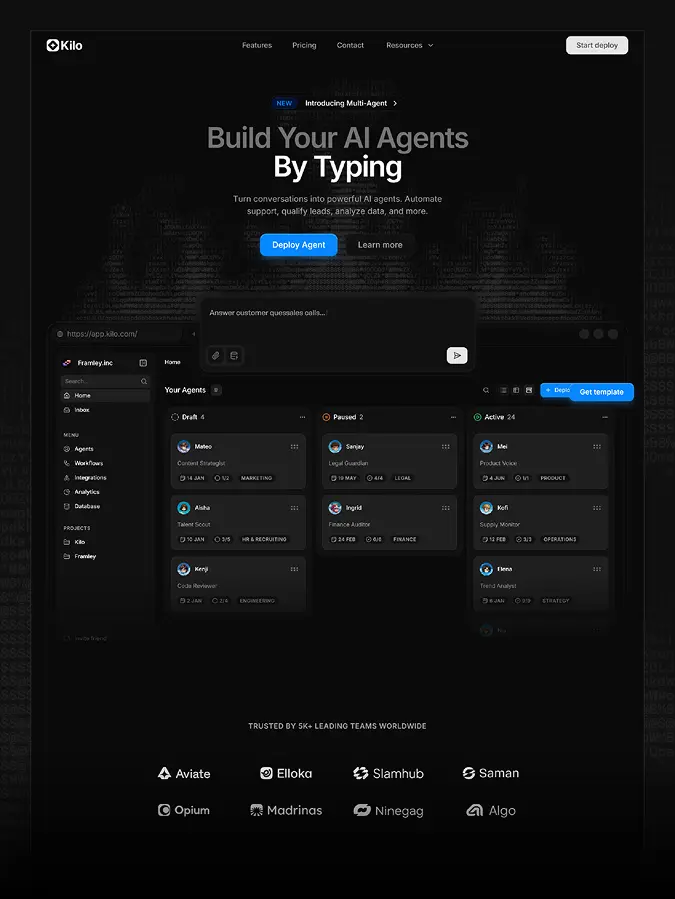Click the Algo logo
Viewport: 675px width, 899px height.
point(491,810)
